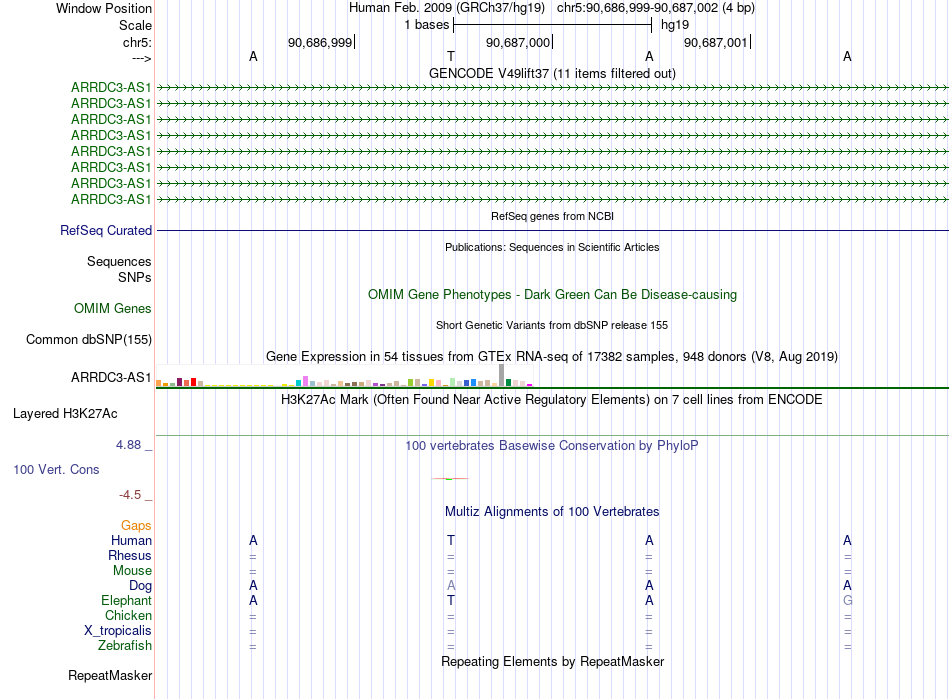
Task: Click ARRDC3-AS1 label beside the GTEx bar chart
Action: tap(111, 377)
